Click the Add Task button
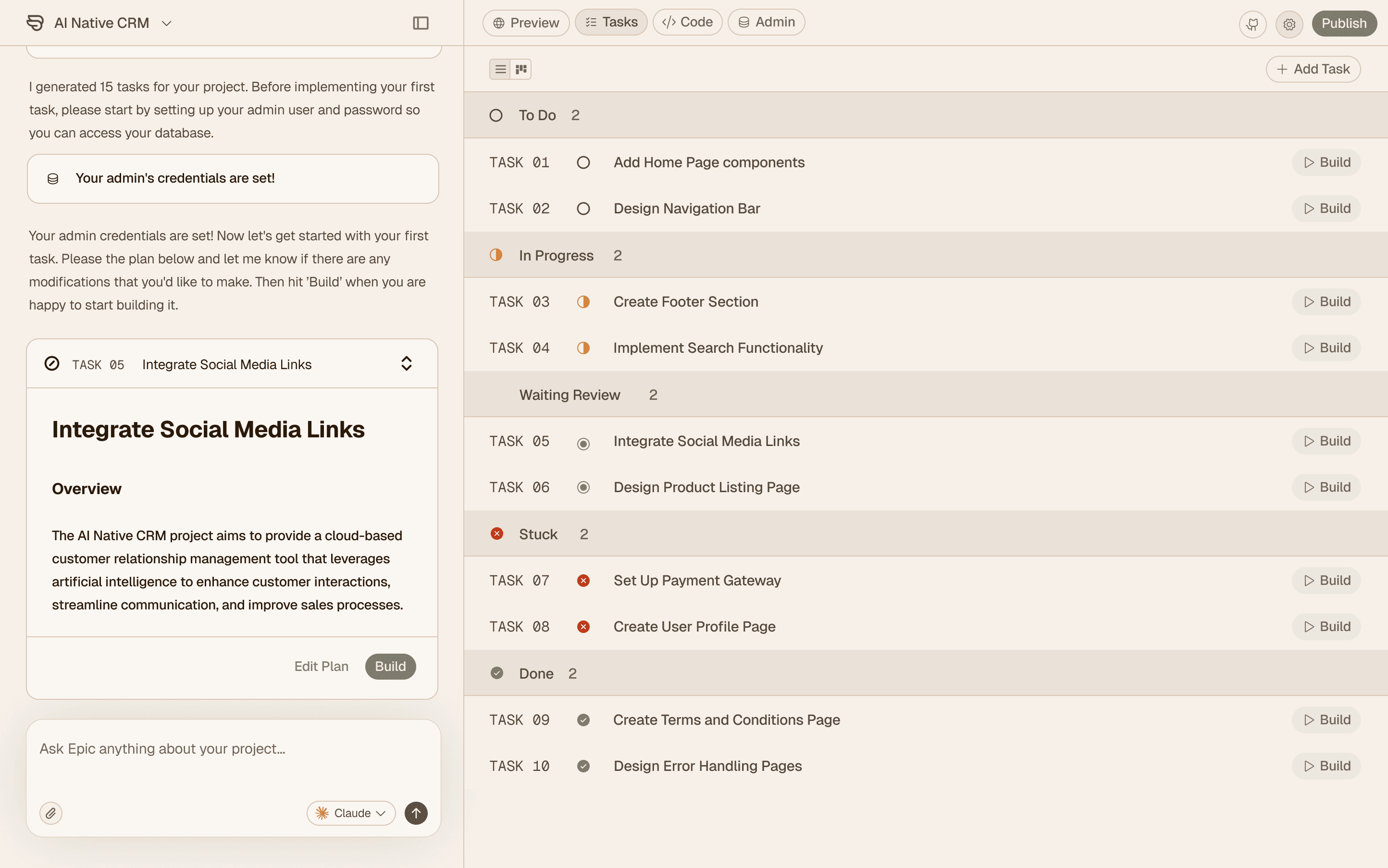 1313,69
